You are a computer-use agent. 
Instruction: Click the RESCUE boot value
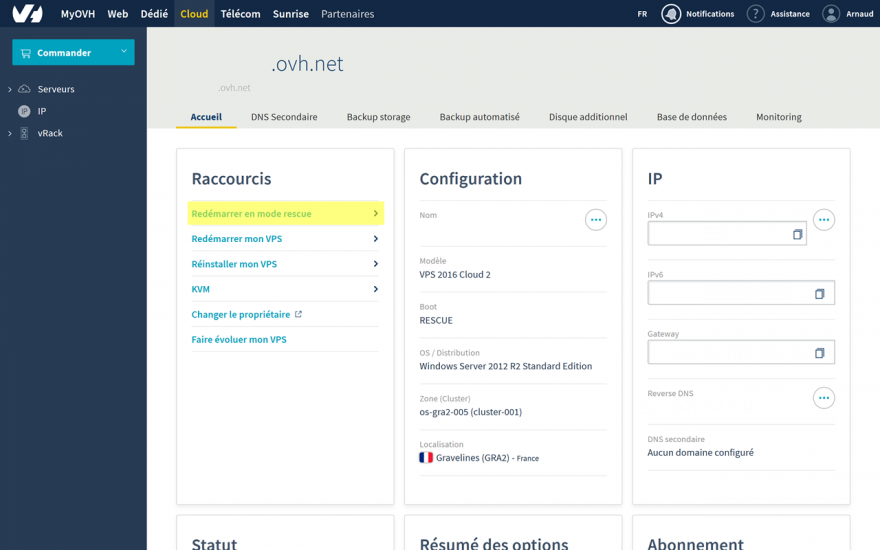point(436,320)
